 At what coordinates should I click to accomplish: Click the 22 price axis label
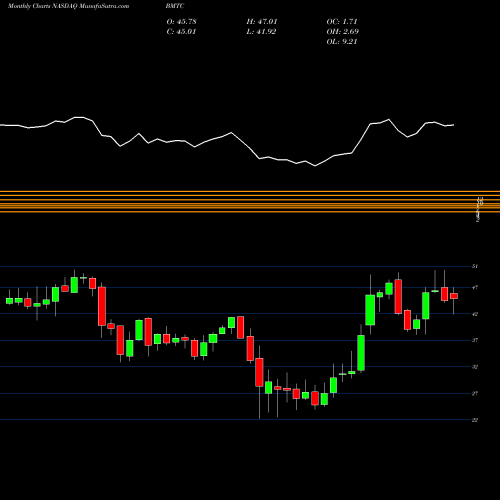tap(475, 420)
